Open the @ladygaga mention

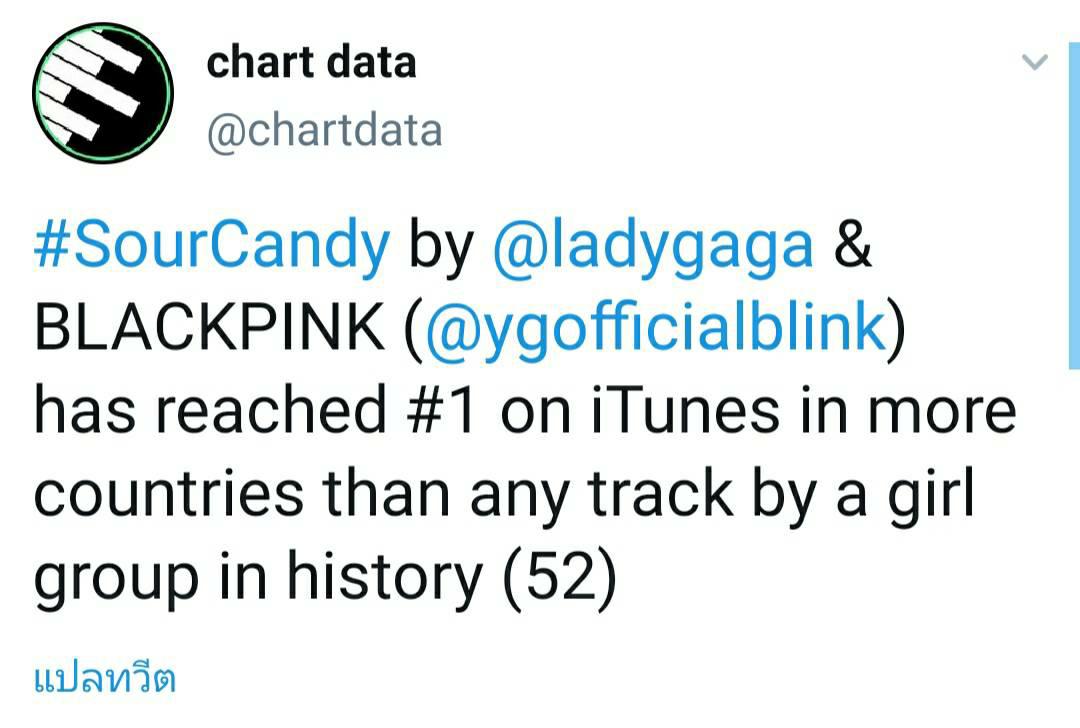click(x=653, y=246)
